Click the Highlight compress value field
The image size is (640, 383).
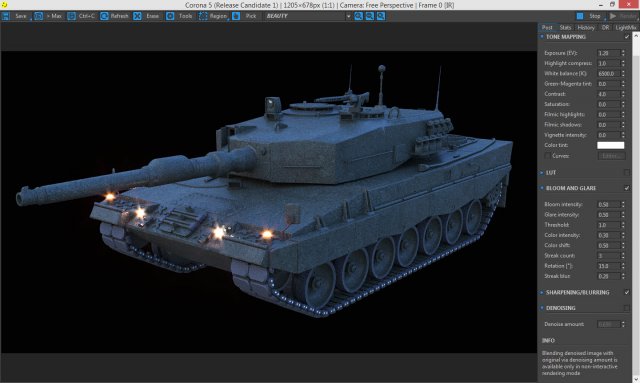click(609, 63)
